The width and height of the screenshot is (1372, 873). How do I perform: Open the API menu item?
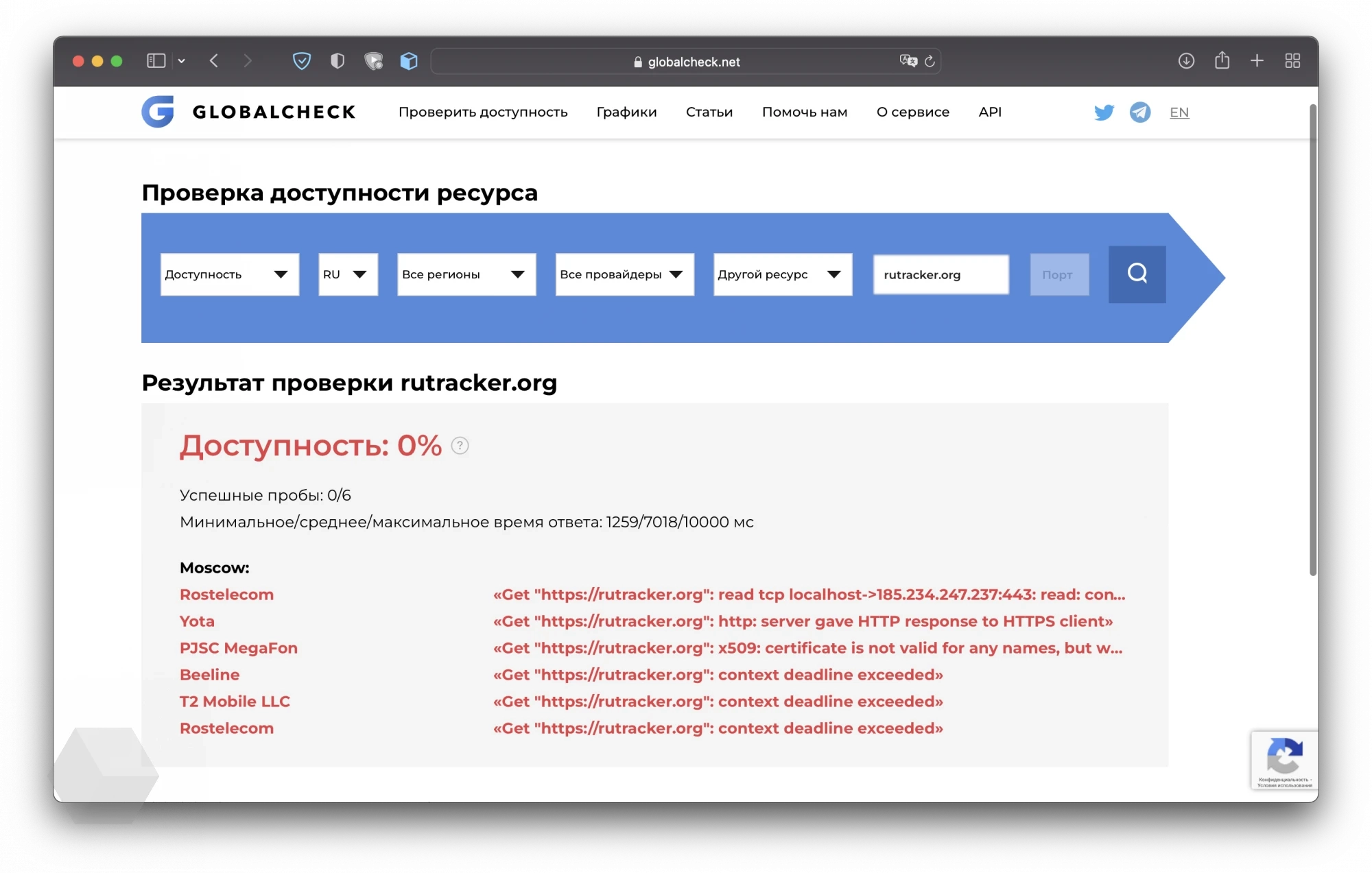coord(990,112)
